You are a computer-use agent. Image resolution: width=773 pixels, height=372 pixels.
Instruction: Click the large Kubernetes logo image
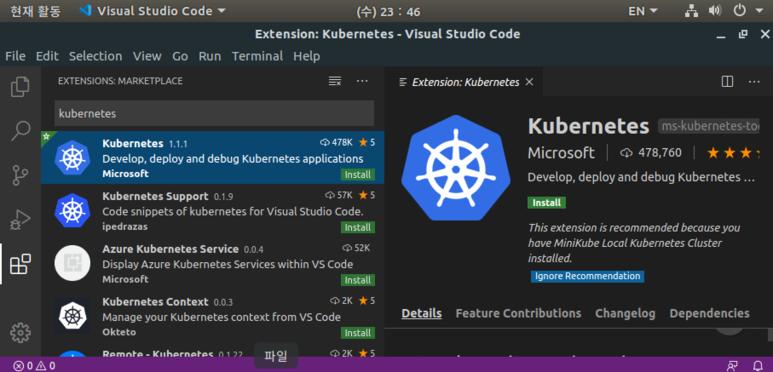[x=456, y=168]
